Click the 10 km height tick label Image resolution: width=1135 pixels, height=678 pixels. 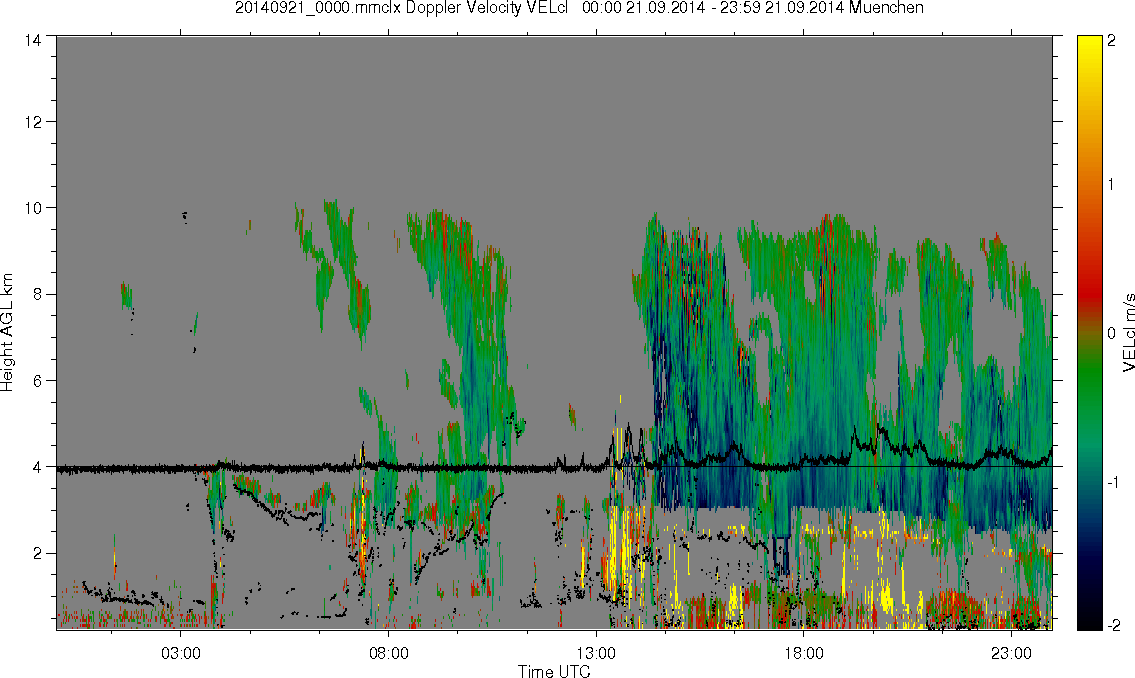coord(32,208)
